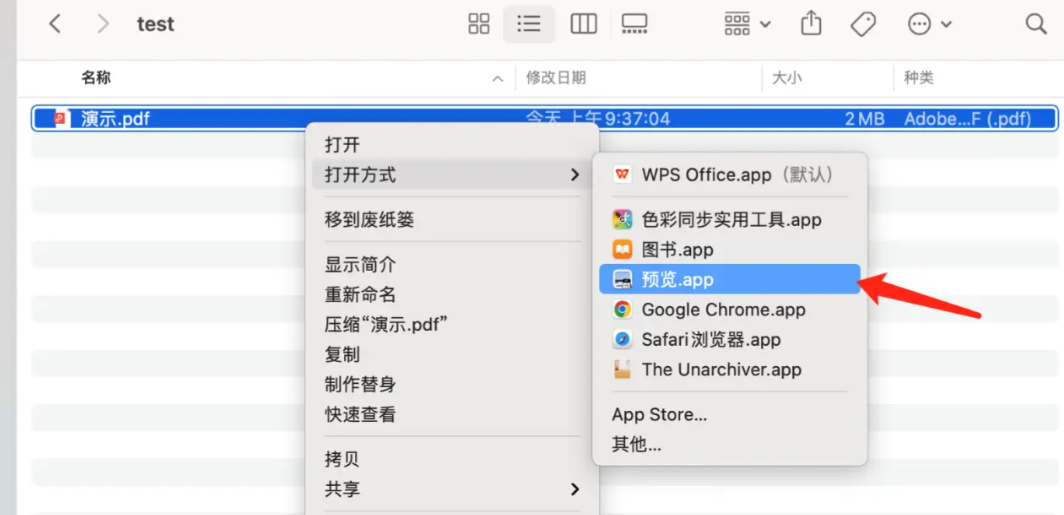Viewport: 1064px width, 515px height.
Task: Choose 制作替身 from the context menu
Action: point(453,385)
